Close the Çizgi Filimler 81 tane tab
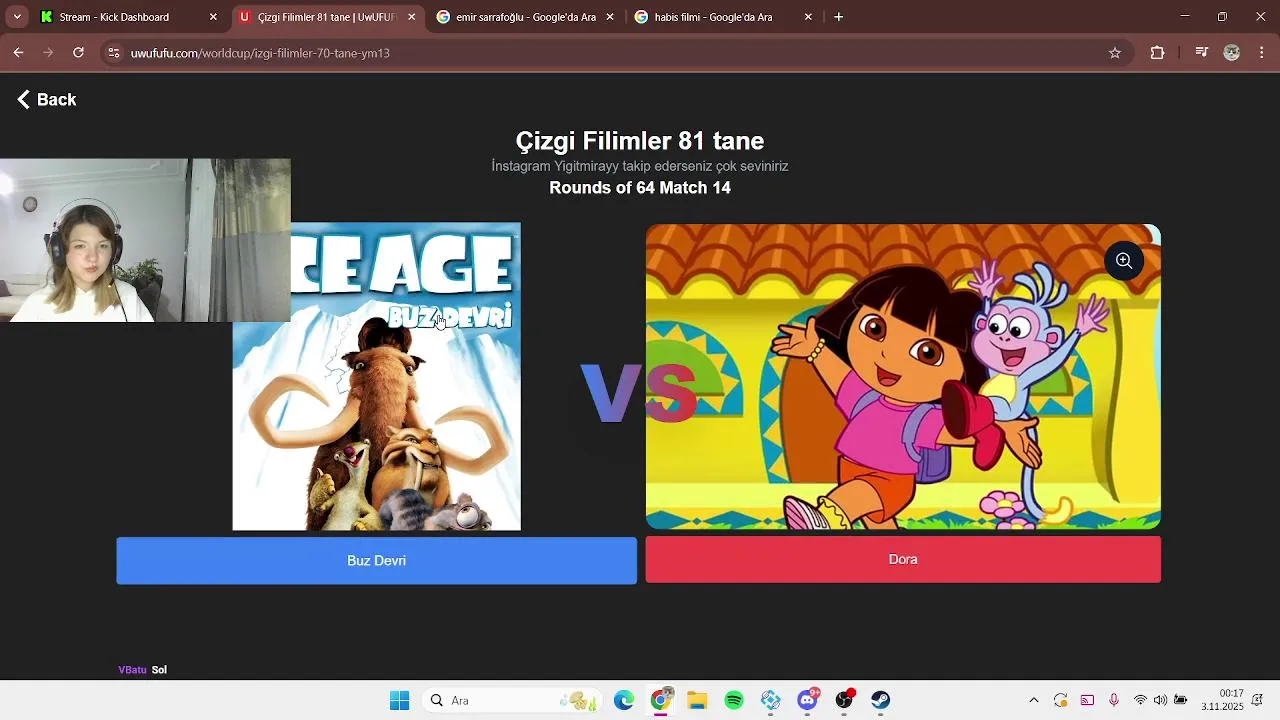 coord(411,17)
